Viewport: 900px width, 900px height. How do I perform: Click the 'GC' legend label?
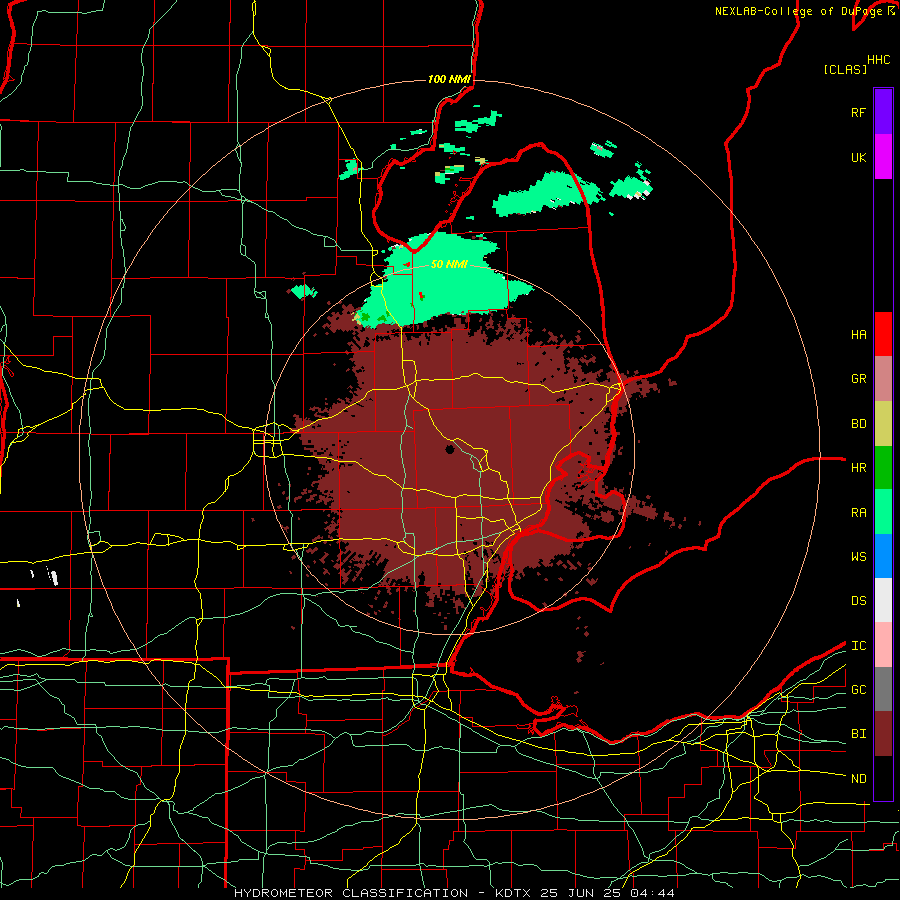pyautogui.click(x=858, y=689)
